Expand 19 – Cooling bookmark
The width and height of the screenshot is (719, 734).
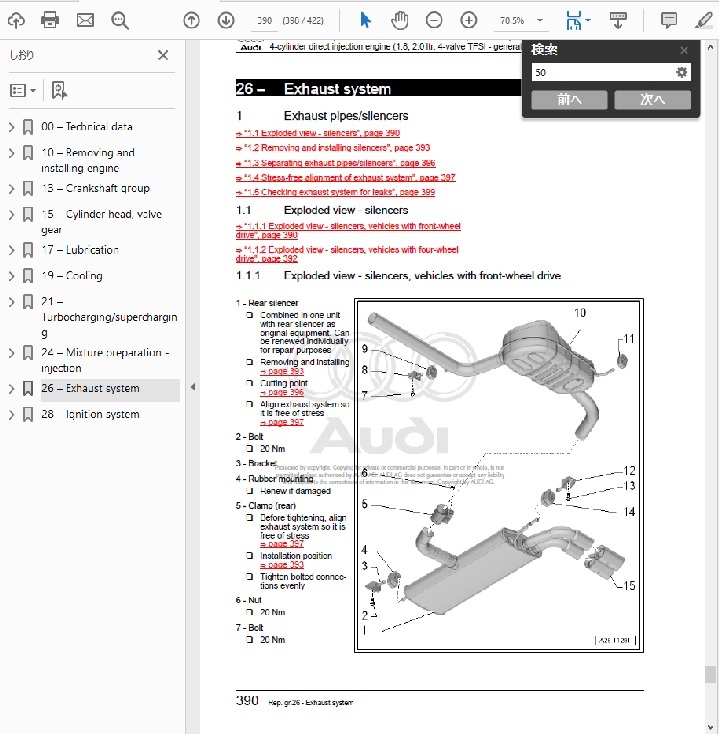click(x=12, y=276)
